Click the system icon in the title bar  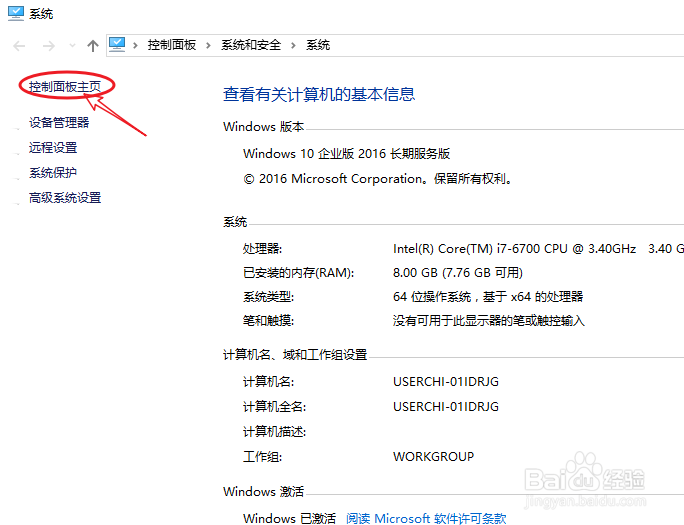click(x=16, y=14)
